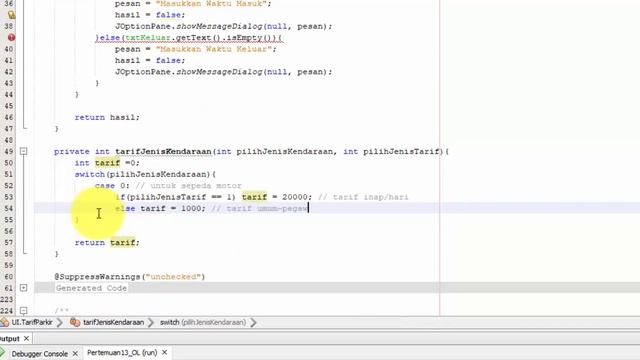Viewport: 640px width, 360px height.
Task: Collapse the comment fold at line 224
Action: point(24,311)
